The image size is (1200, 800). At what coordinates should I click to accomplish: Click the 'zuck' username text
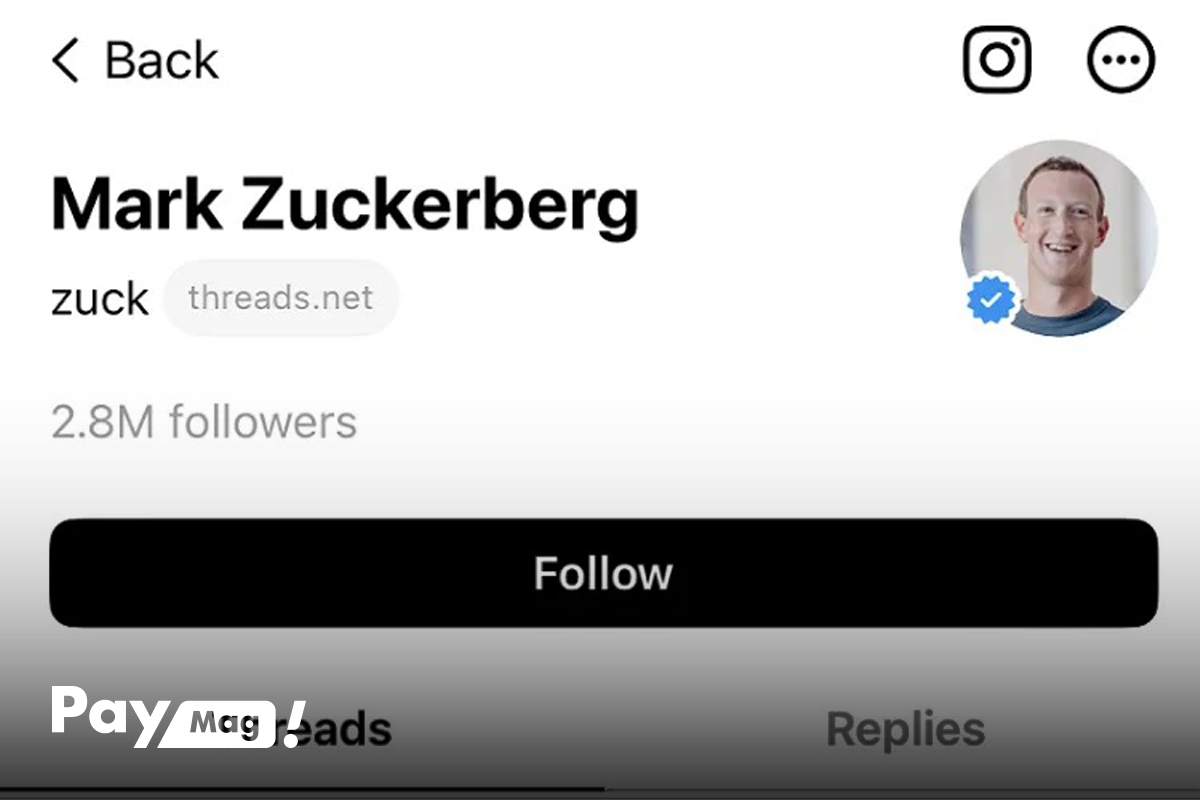[x=100, y=299]
